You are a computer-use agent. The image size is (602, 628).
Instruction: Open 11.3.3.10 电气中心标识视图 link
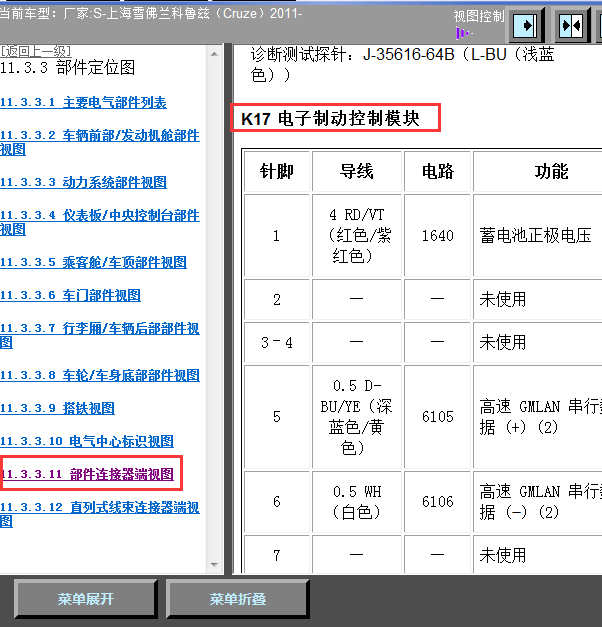[87, 441]
